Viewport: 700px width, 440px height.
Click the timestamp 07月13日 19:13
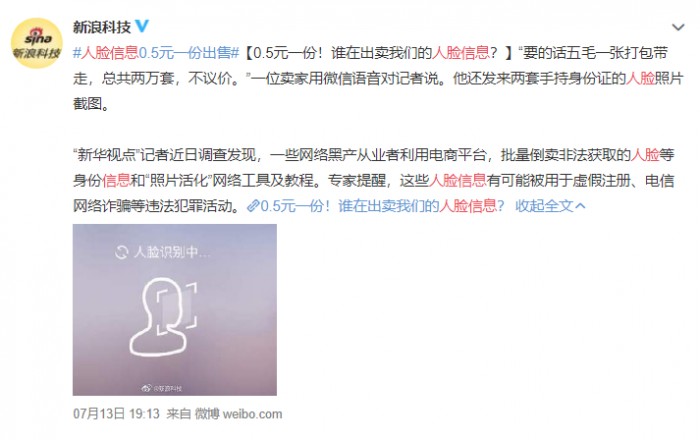pyautogui.click(x=116, y=414)
